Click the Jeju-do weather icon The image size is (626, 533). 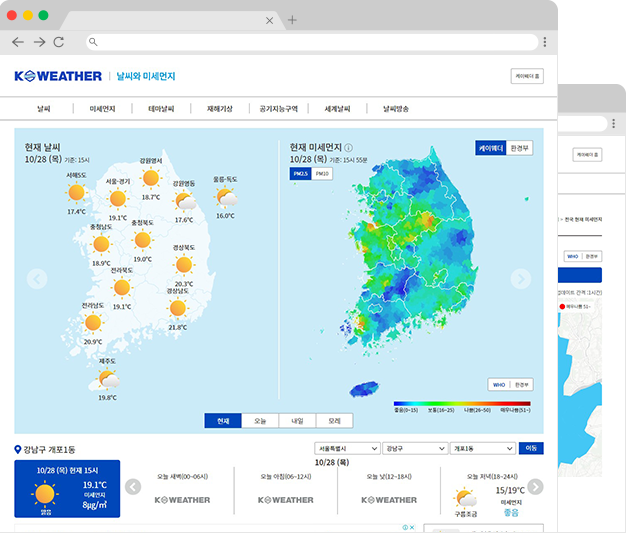pos(105,380)
